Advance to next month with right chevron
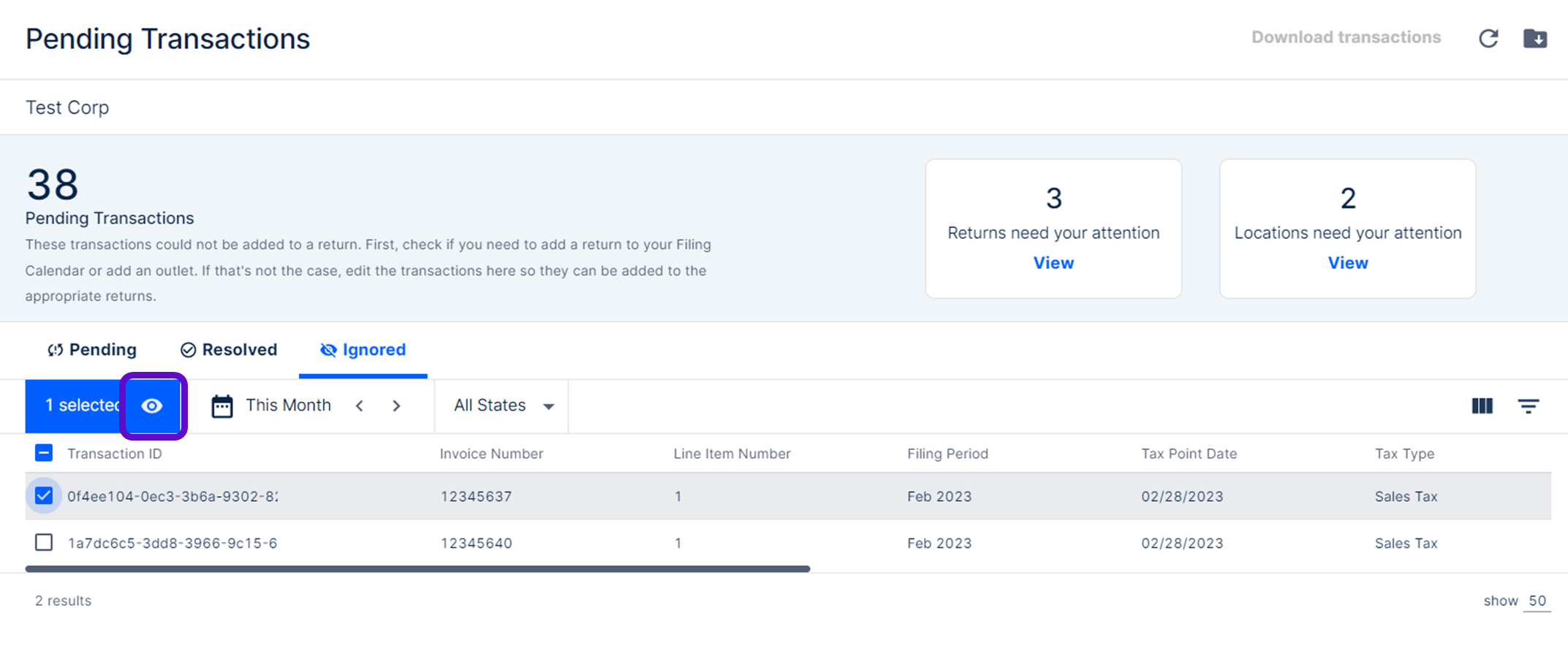 (x=396, y=406)
